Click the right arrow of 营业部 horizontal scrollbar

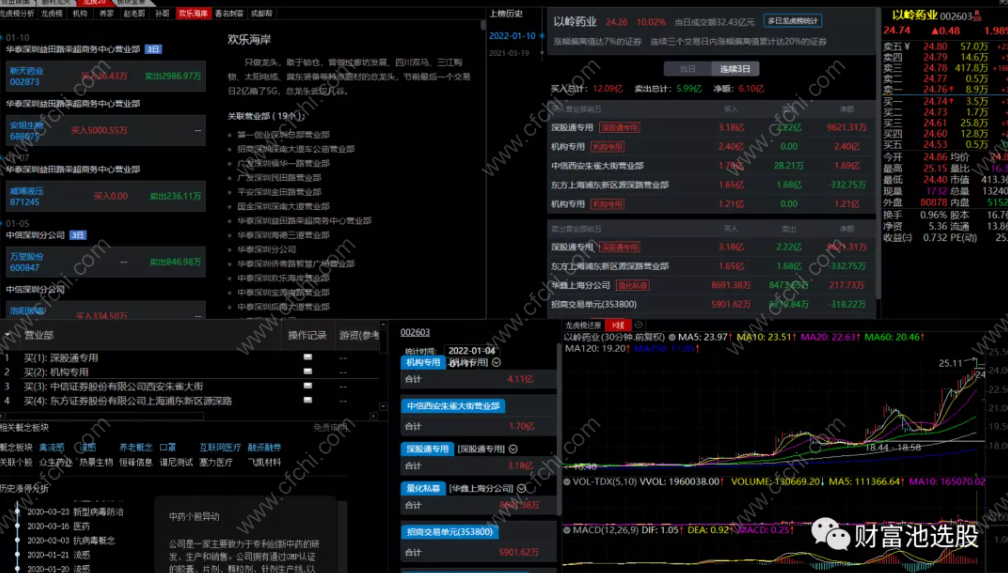(x=374, y=417)
